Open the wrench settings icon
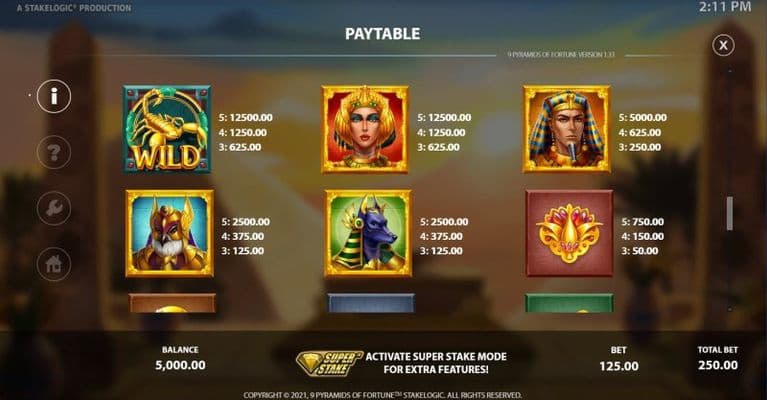 54,208
